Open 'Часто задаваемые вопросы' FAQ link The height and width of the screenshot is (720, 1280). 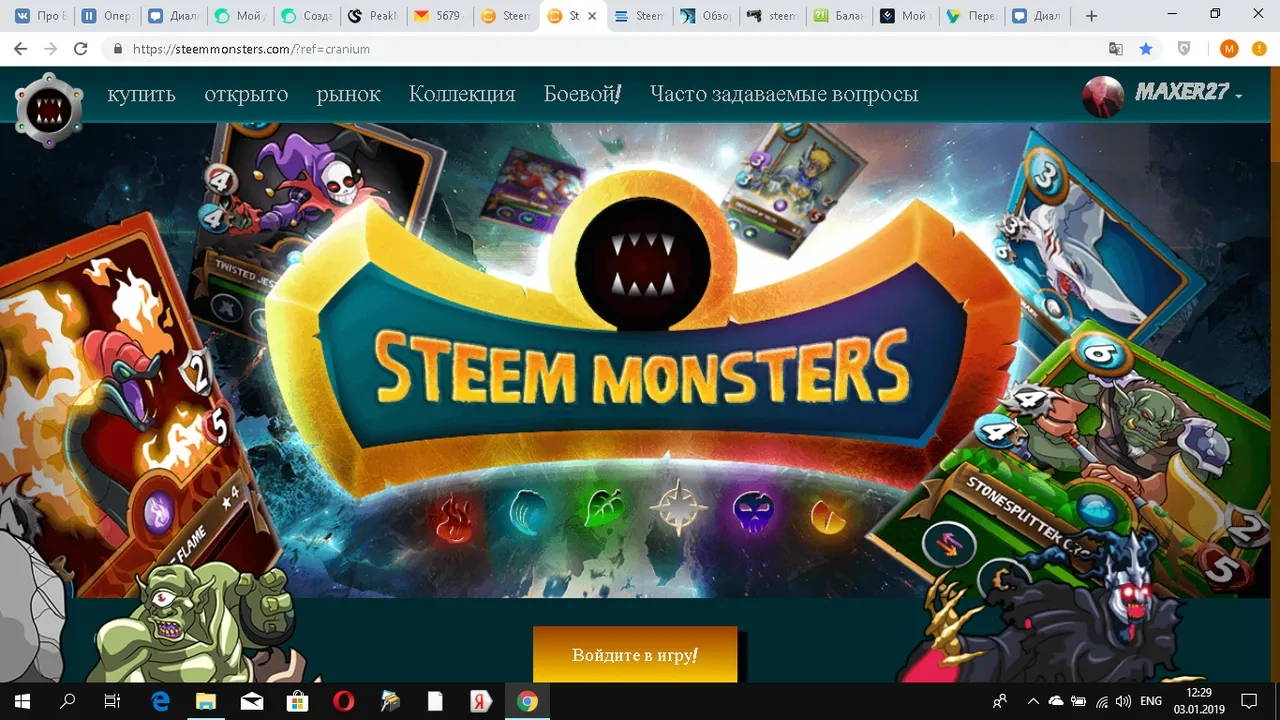(x=784, y=94)
